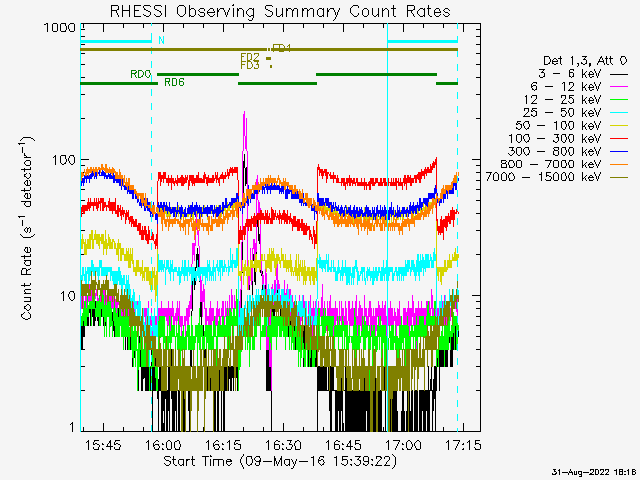Click the y-axis tick label '100'
Screen dimensions: 640x480
click(x=64, y=160)
